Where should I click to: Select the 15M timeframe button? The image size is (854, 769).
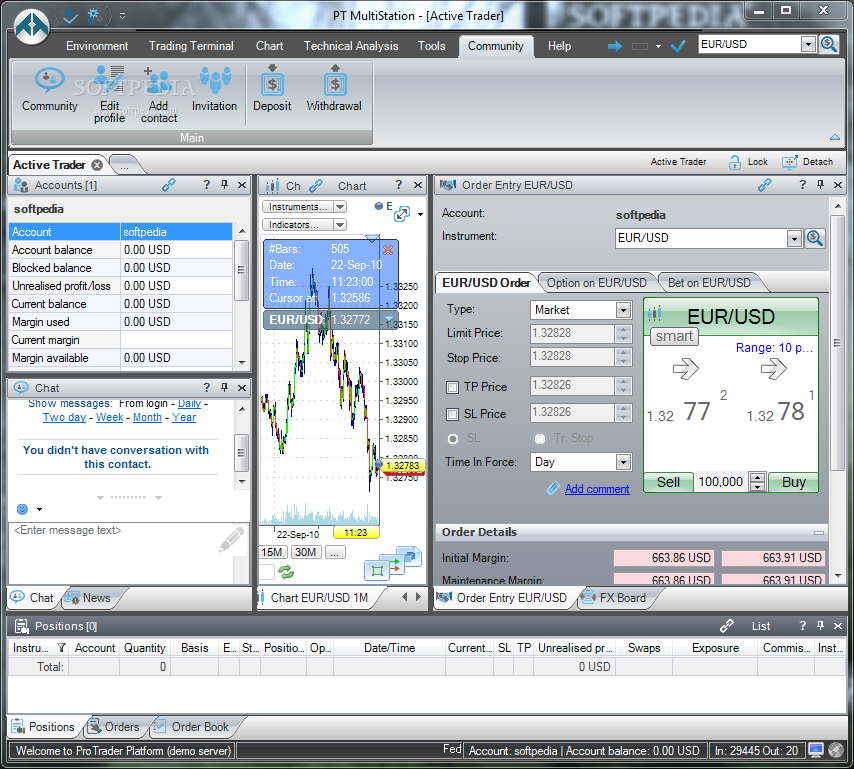[273, 552]
